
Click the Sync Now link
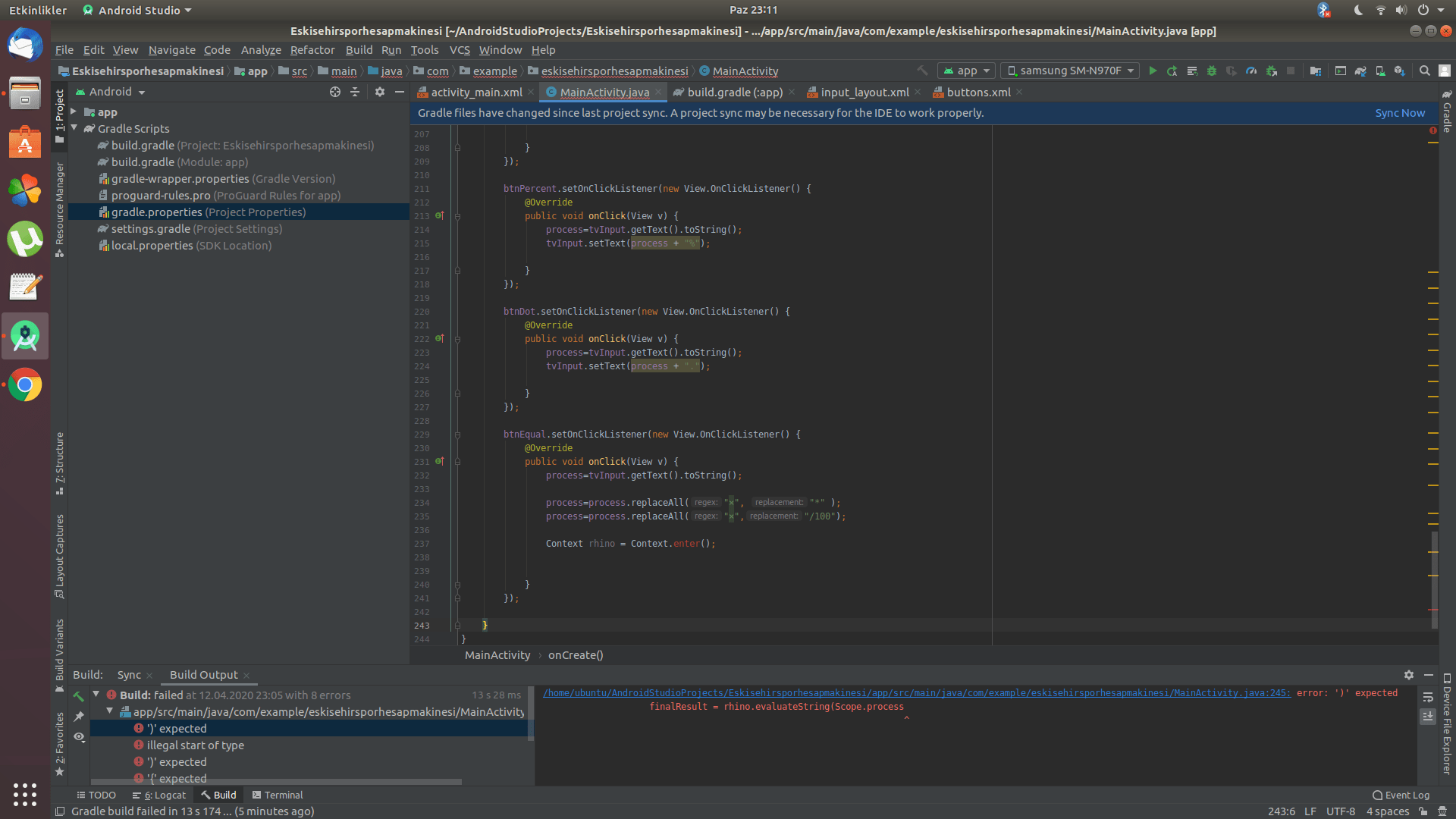pos(1400,113)
